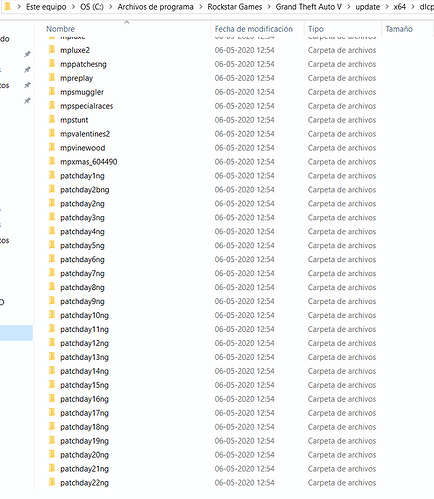Expand chevron after OS (C:)
The height and width of the screenshot is (499, 434).
(111, 7)
